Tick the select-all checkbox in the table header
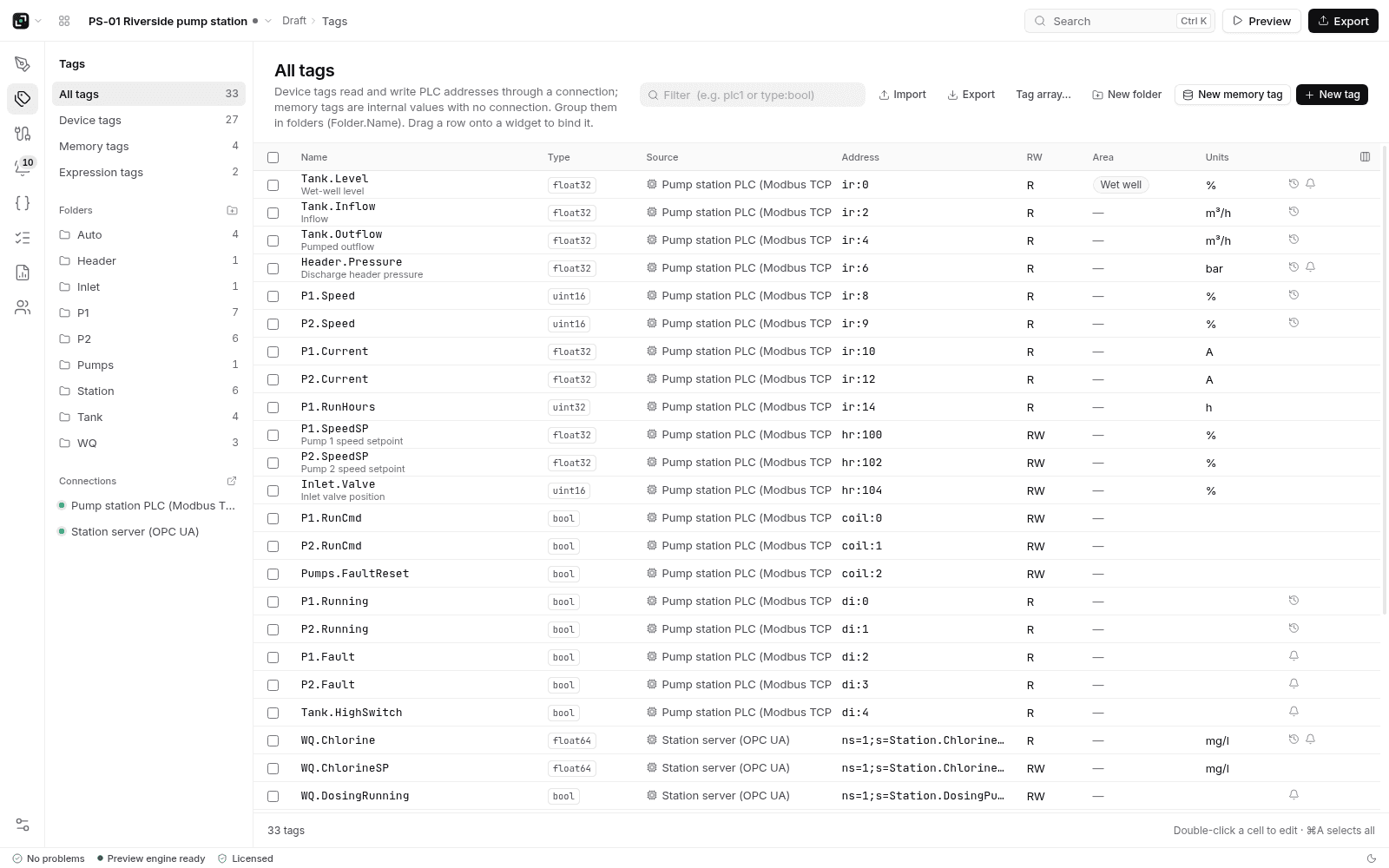This screenshot has height=868, width=1389. click(273, 157)
